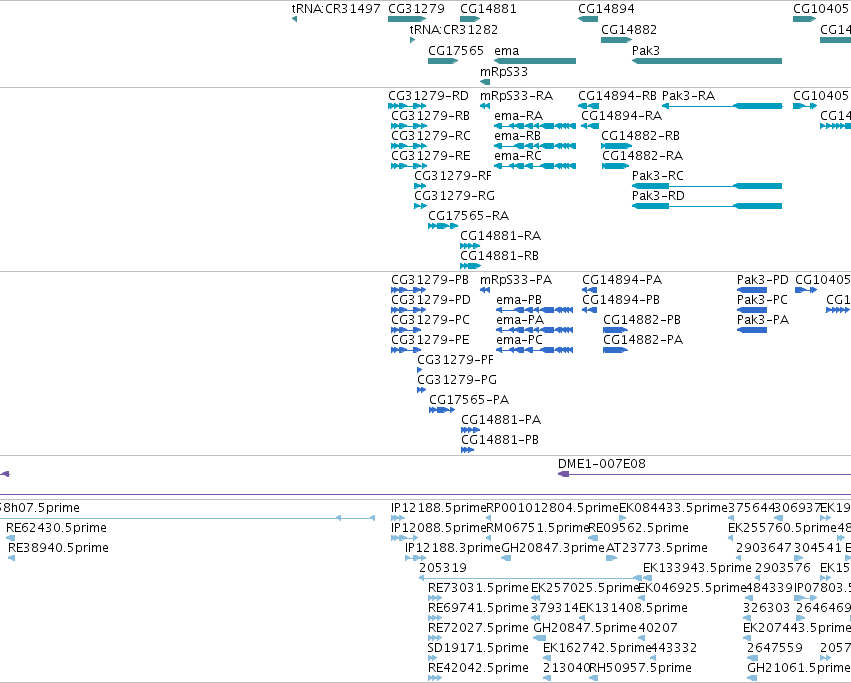The width and height of the screenshot is (851, 683).
Task: Click the CG31279-RB transcript
Action: point(409,126)
